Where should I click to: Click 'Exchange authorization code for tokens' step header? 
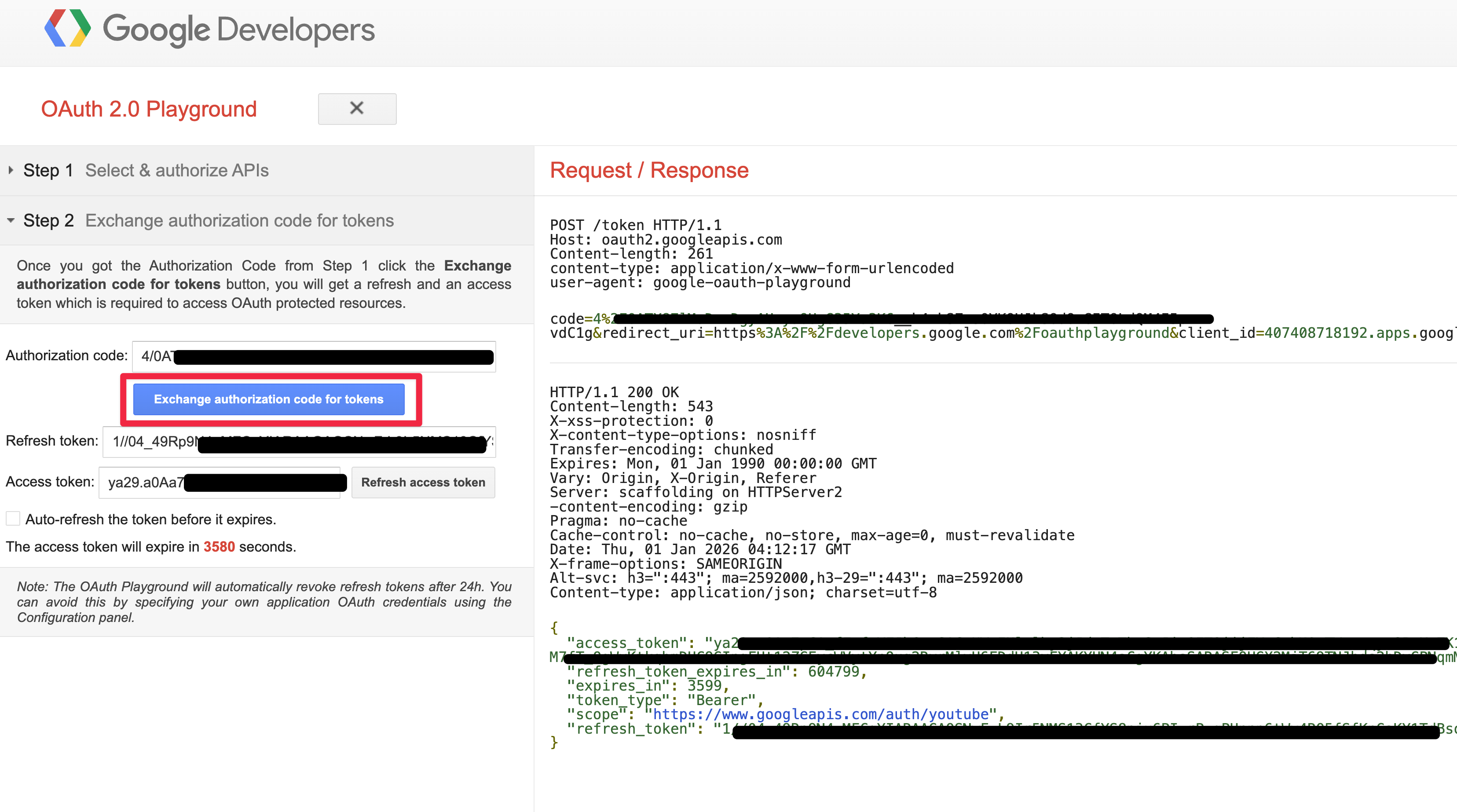pyautogui.click(x=239, y=220)
